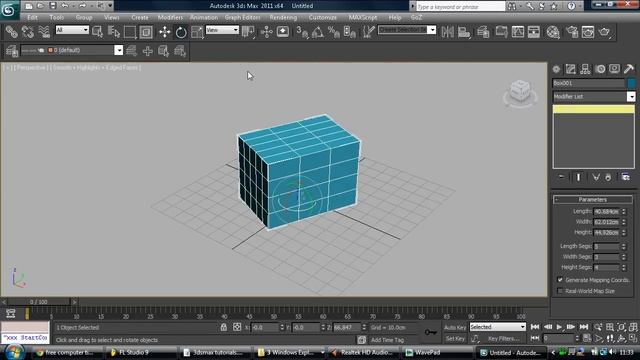Select the Select and Link tool
The height and width of the screenshot is (360, 640).
click(x=11, y=32)
